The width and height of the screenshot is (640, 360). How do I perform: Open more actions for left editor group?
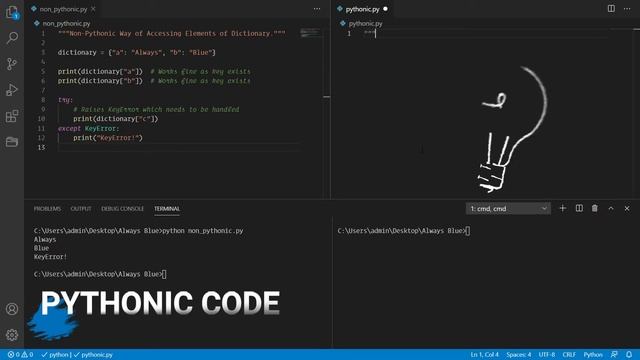coord(317,9)
